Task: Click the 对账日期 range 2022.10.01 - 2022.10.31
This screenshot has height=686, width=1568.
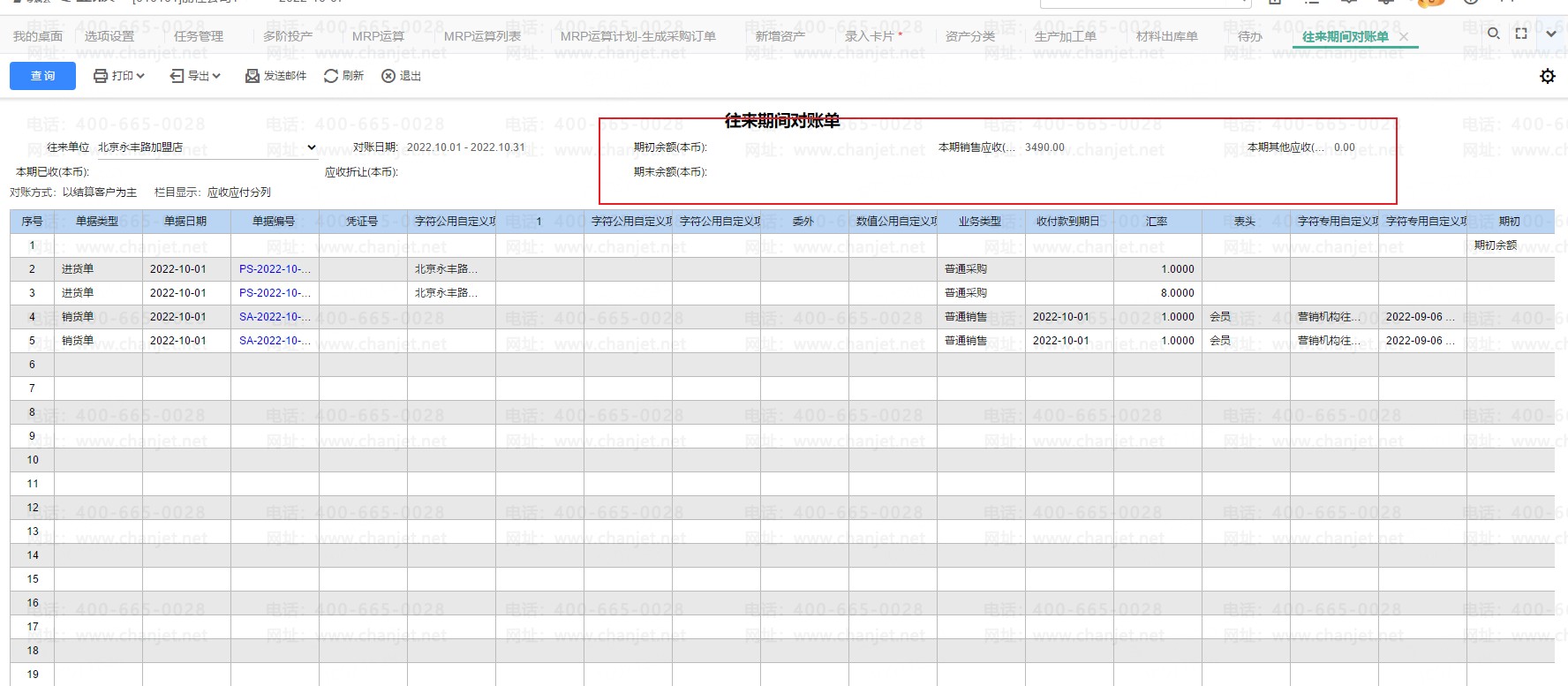Action: click(465, 147)
